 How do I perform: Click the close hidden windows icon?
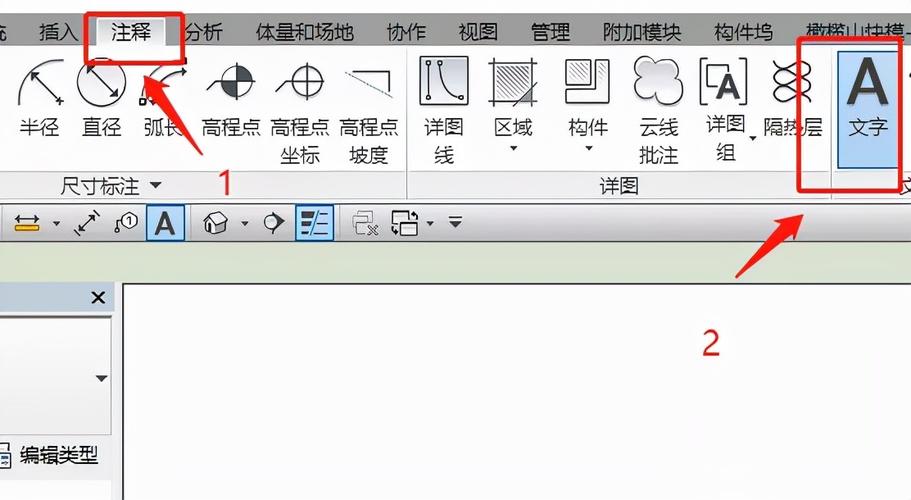[366, 223]
